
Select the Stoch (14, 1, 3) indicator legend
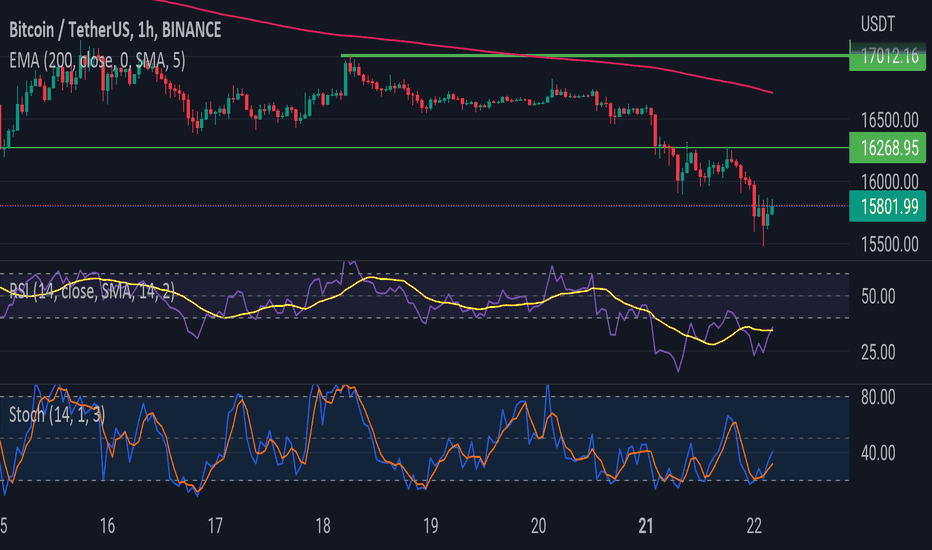pyautogui.click(x=57, y=414)
